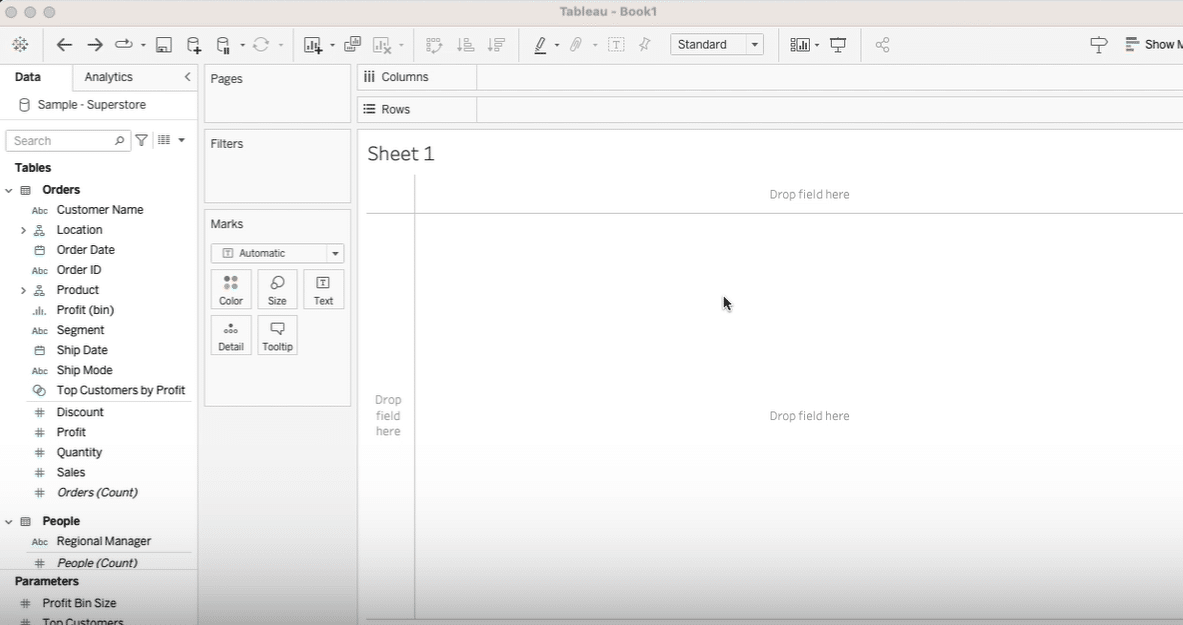Image resolution: width=1183 pixels, height=625 pixels.
Task: Click the Search fields input
Action: [x=68, y=140]
